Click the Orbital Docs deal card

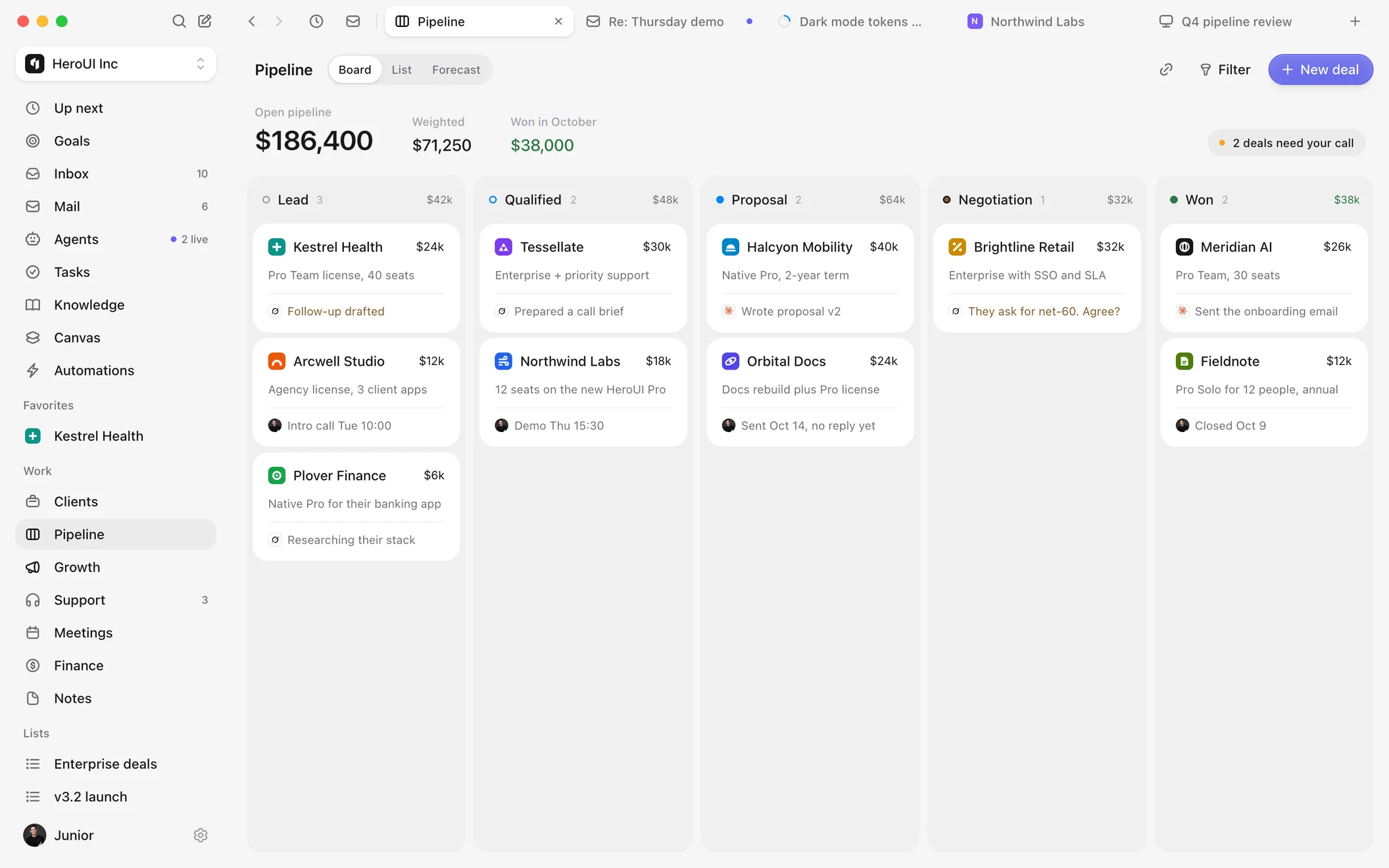[x=810, y=393]
